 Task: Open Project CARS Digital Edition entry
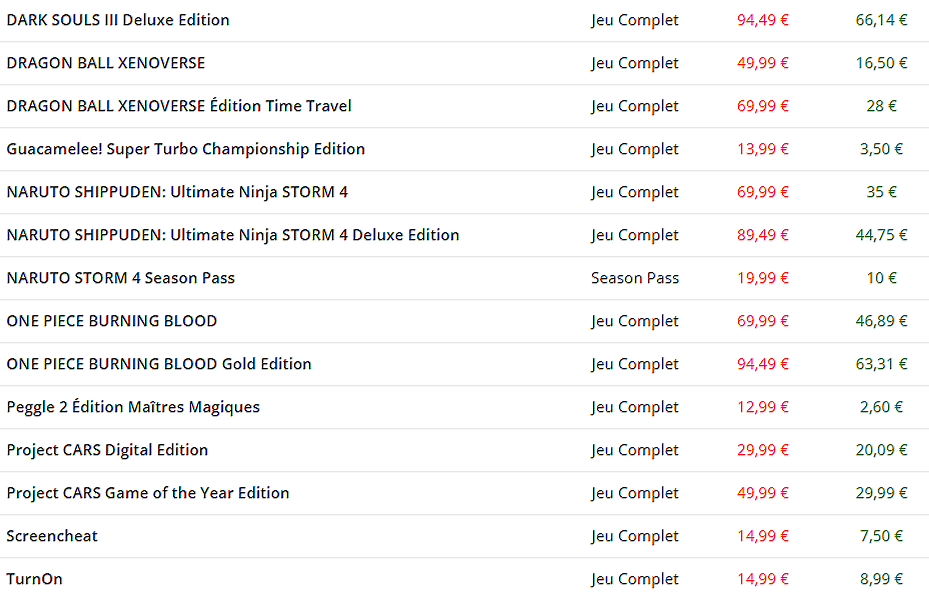(x=107, y=450)
